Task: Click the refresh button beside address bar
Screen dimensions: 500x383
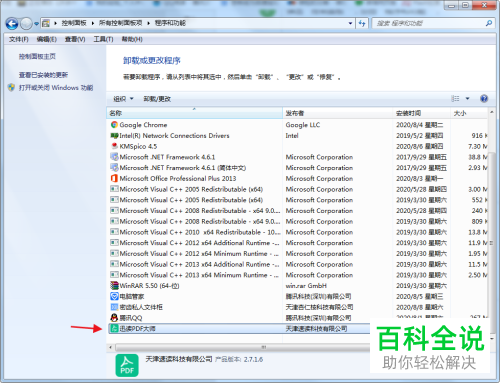Action: click(362, 23)
